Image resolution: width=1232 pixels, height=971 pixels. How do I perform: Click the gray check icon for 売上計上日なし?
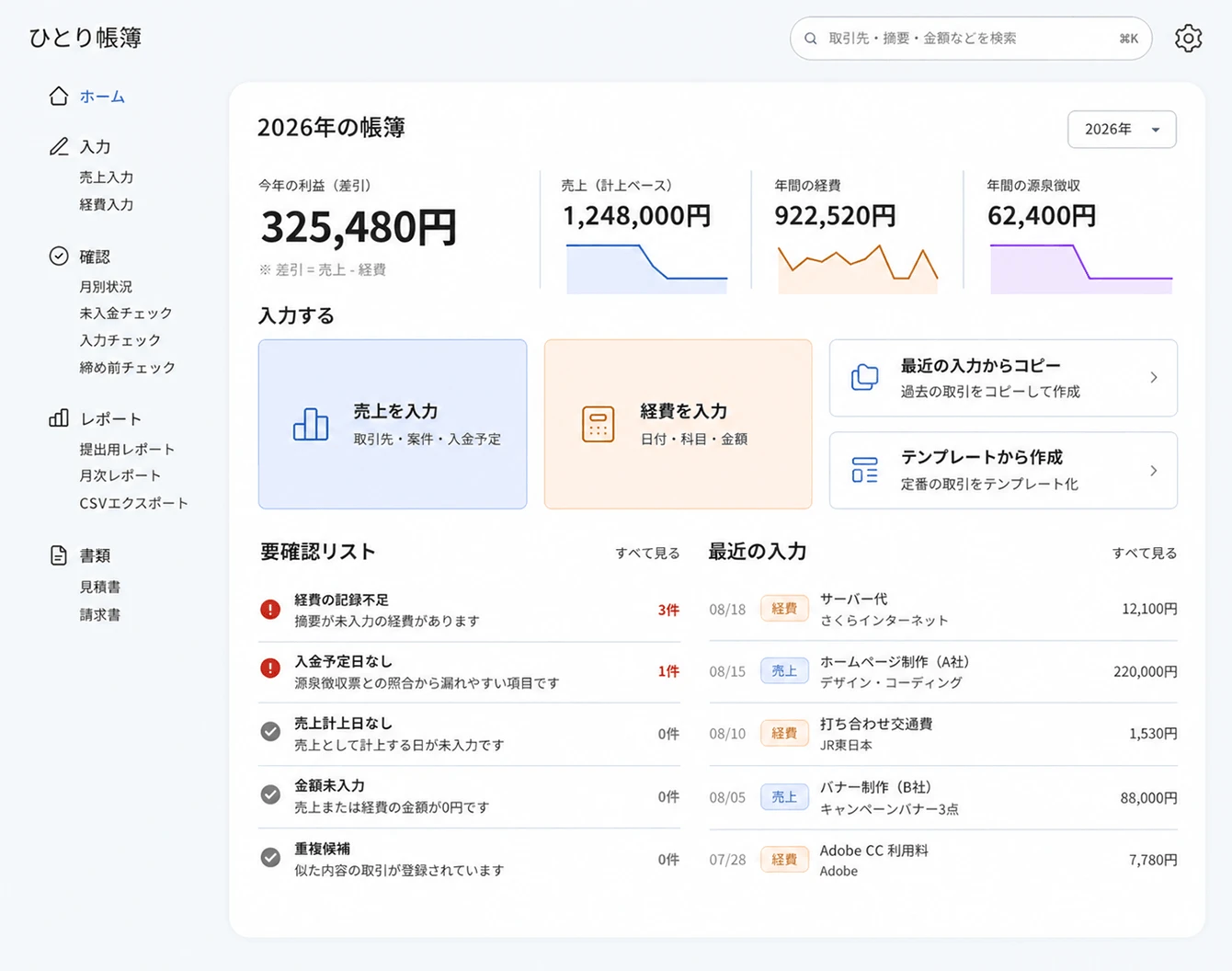pyautogui.click(x=270, y=732)
